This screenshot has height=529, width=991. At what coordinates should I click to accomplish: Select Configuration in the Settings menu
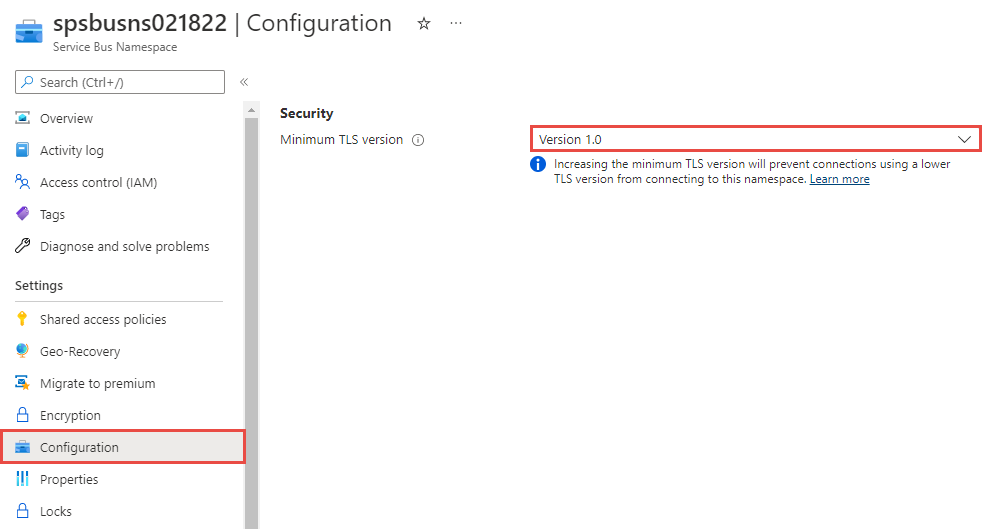[79, 447]
